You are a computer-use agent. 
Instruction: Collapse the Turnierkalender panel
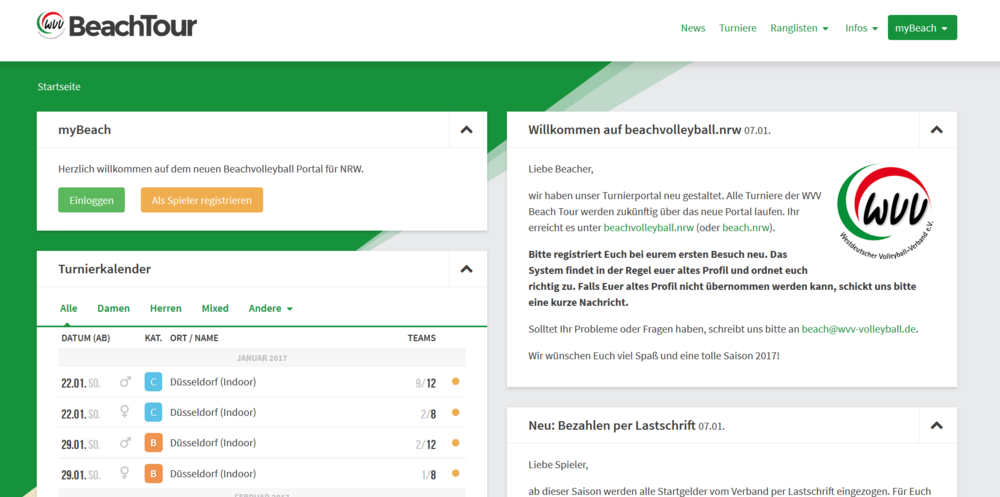click(467, 269)
